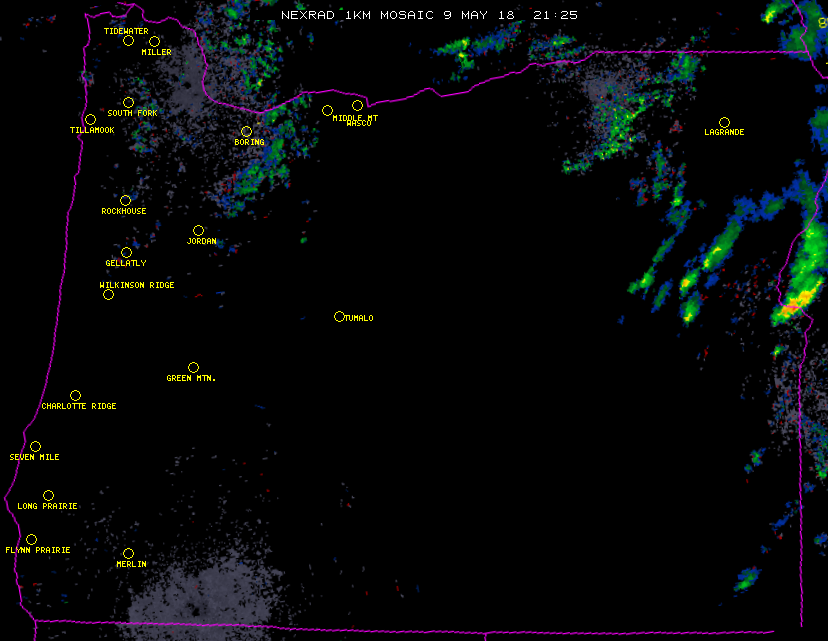Select the LaGrande station marker

click(724, 122)
